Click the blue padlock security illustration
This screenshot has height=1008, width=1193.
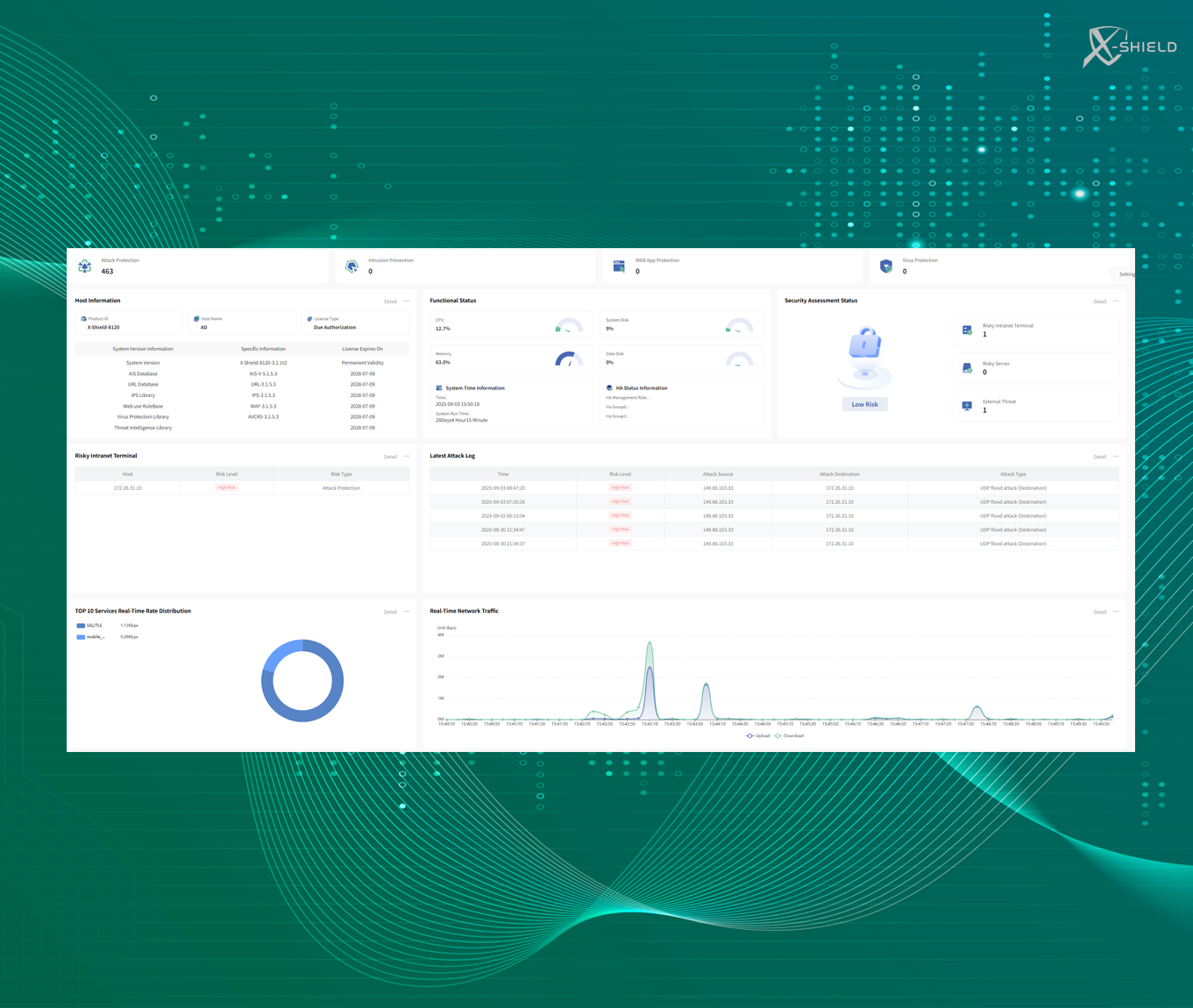pyautogui.click(x=865, y=344)
